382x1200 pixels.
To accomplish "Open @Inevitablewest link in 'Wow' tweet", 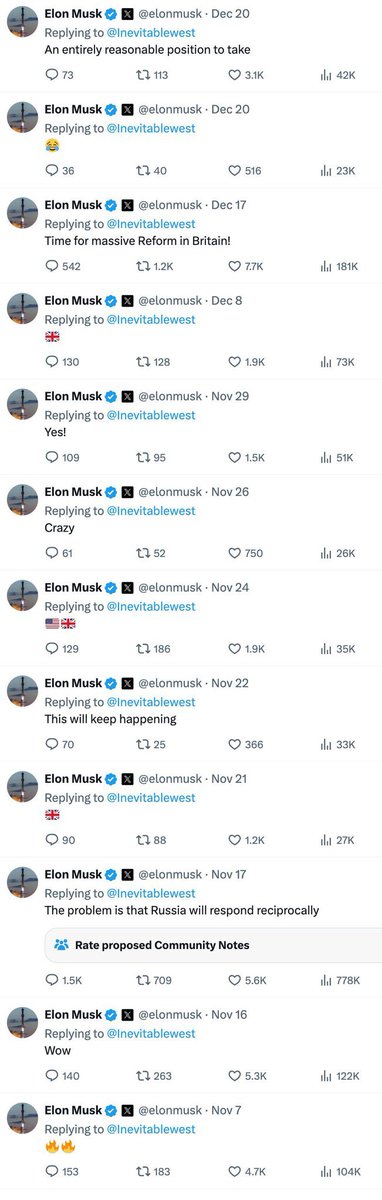I will pos(151,1034).
